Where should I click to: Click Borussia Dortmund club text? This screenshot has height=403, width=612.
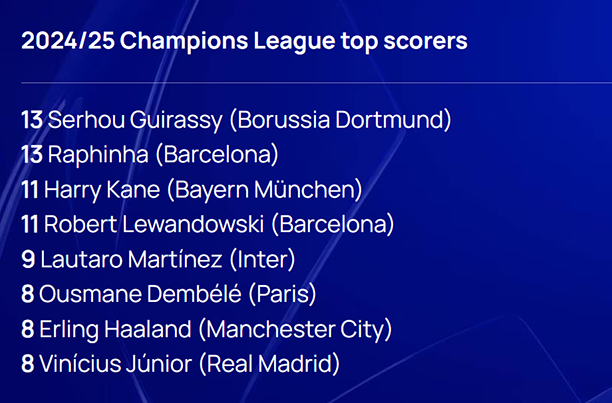click(x=340, y=120)
